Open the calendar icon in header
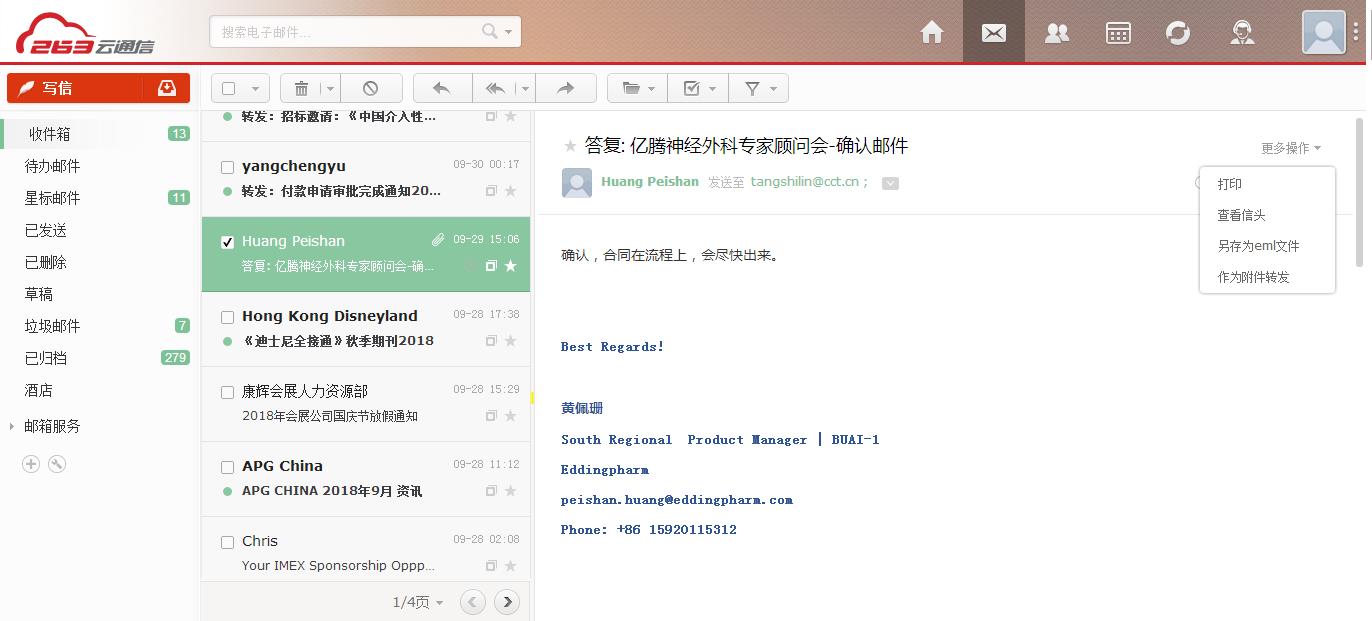The image size is (1372, 621). (1118, 33)
